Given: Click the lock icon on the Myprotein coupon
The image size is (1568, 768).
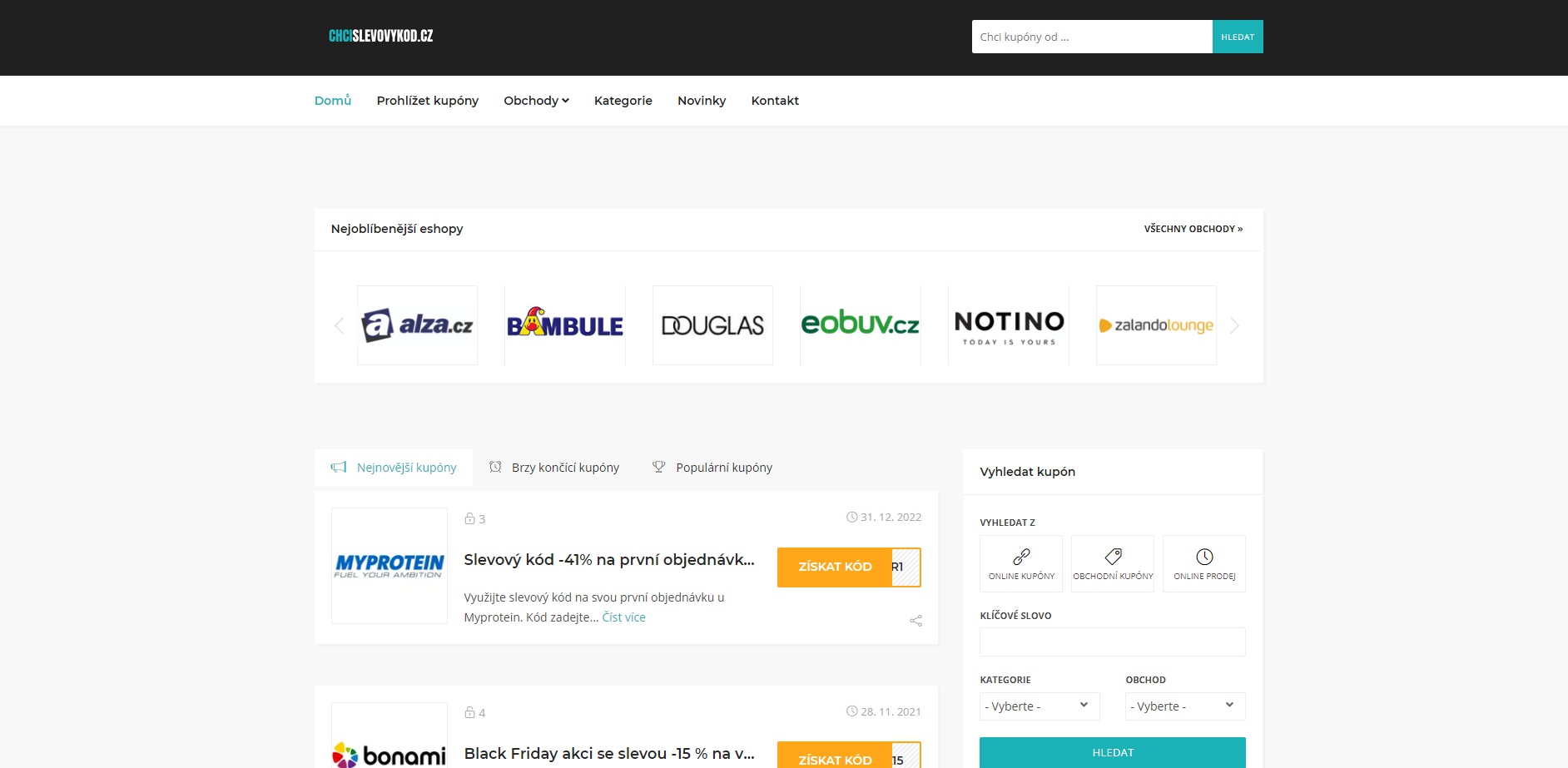Looking at the screenshot, I should (469, 518).
